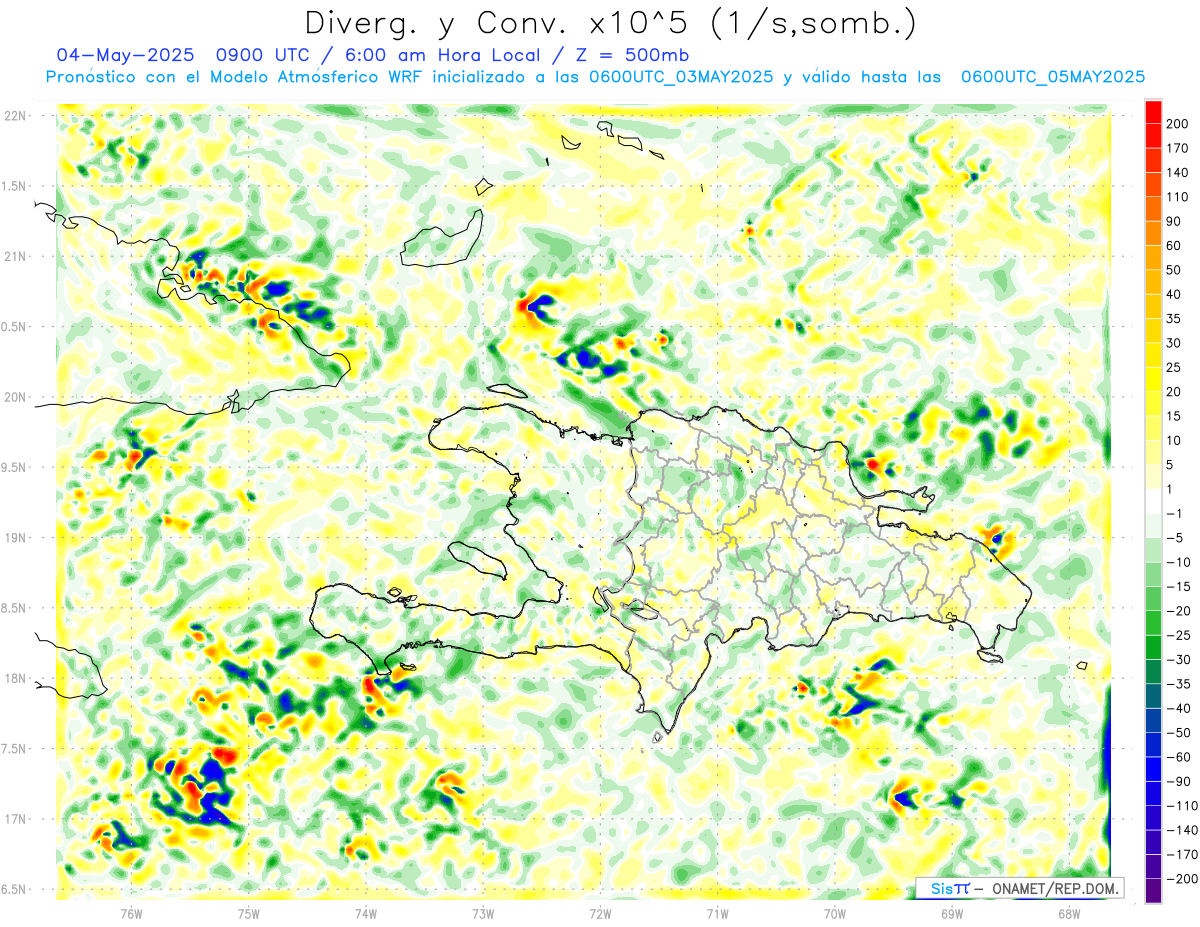Viewport: 1200px width, 927px height.
Task: Click the "75W" longitude label
Action: 248,913
